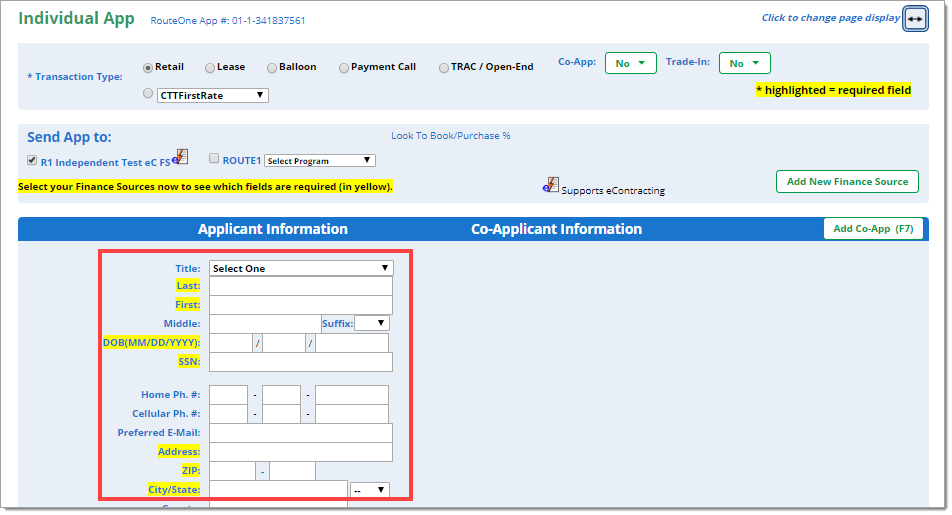
Task: Open the Select Program dropdown
Action: 319,161
